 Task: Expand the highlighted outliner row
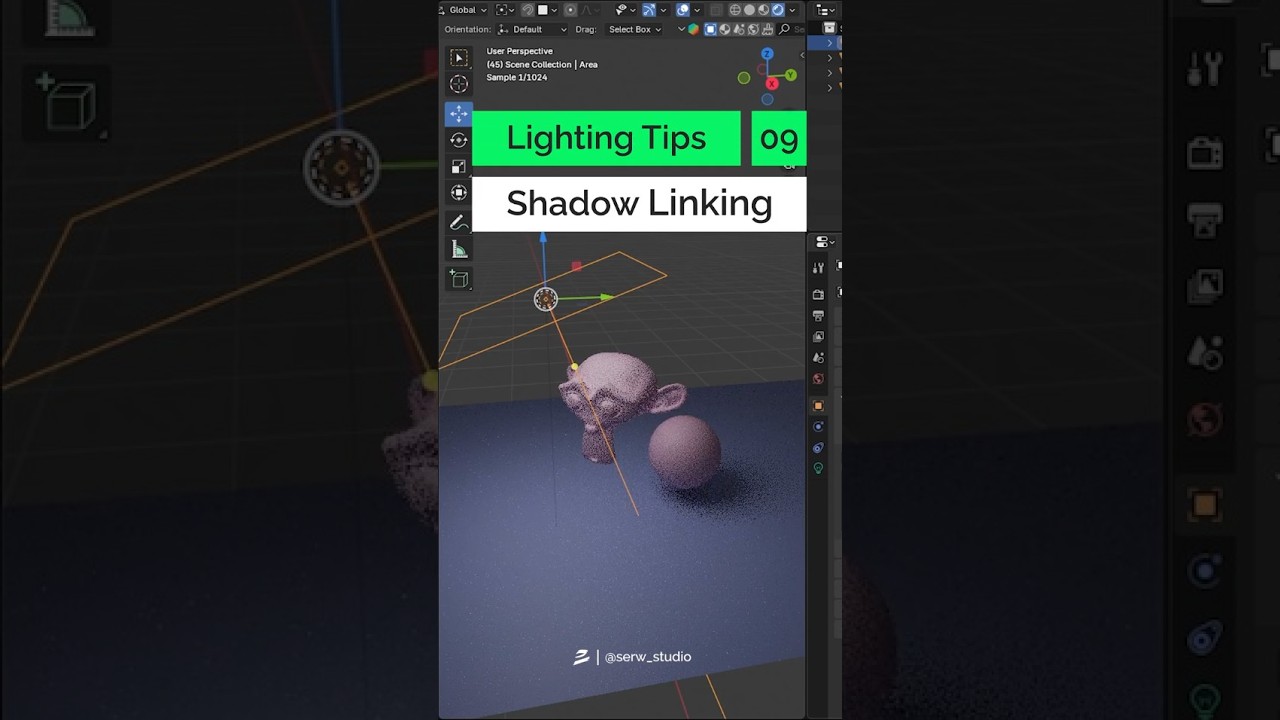tap(829, 43)
